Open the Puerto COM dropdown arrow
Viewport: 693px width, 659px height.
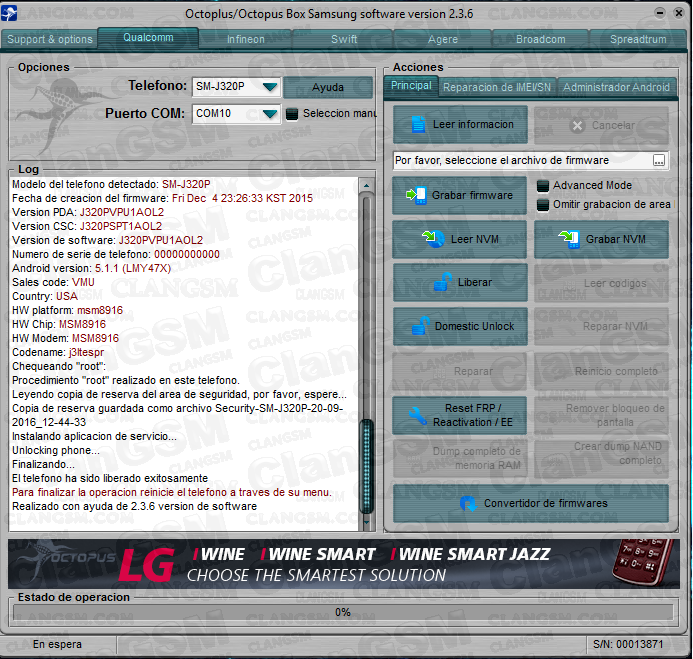(270, 114)
